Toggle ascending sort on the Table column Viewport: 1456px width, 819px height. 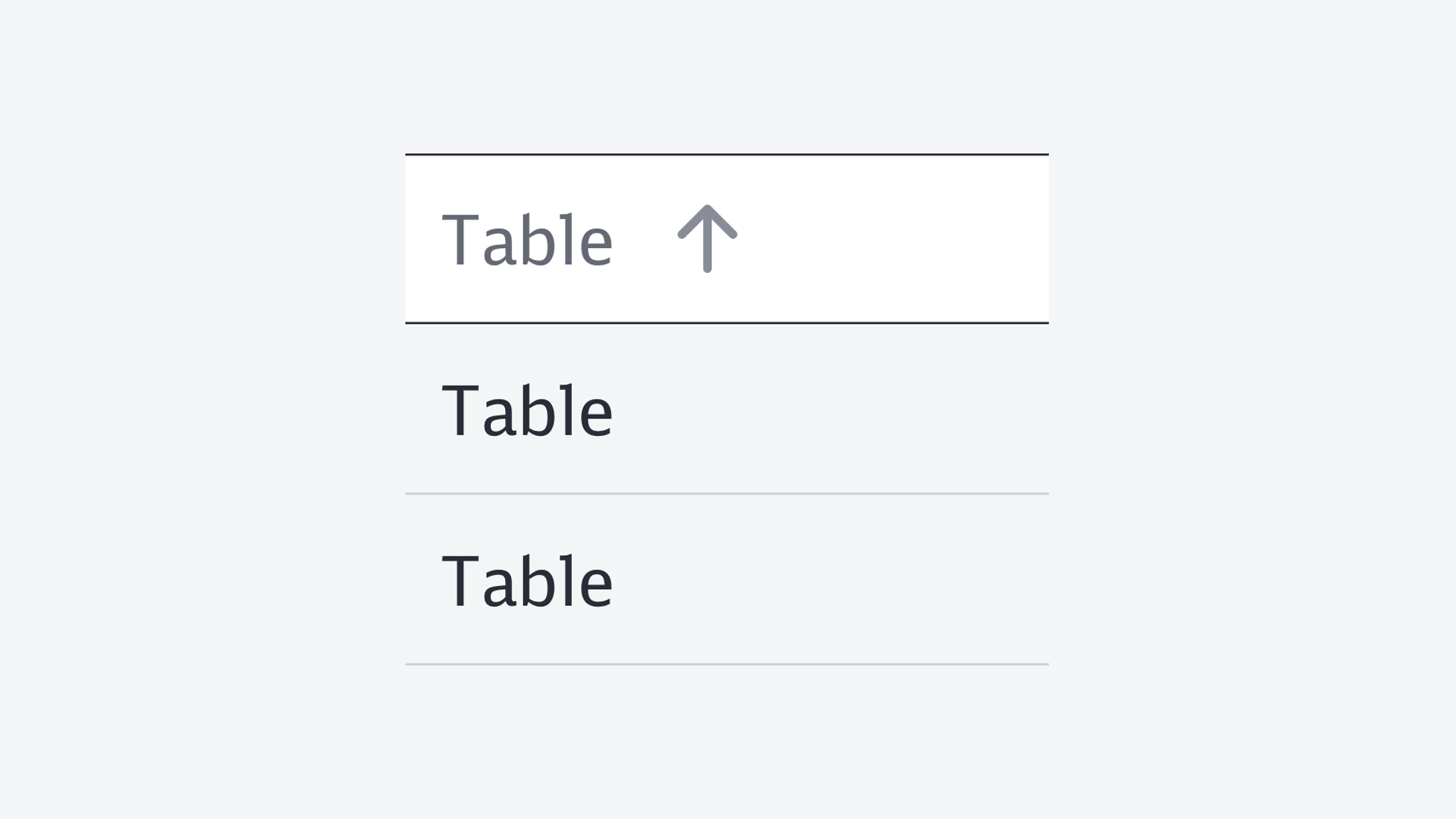point(707,238)
